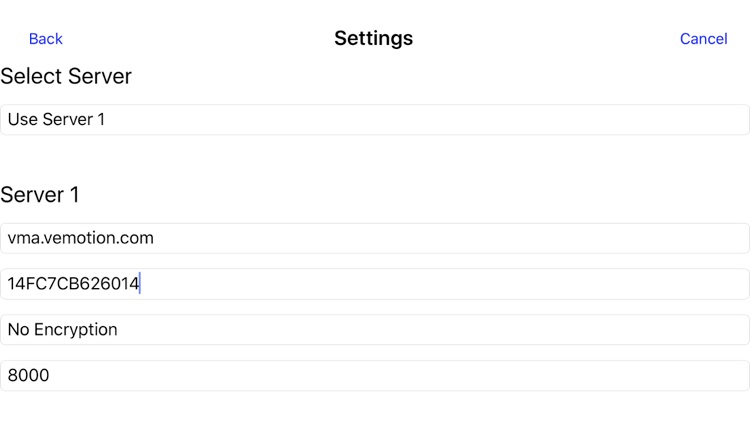Click the 14FC7CB626014 ID field
This screenshot has width=750, height=422.
[375, 284]
